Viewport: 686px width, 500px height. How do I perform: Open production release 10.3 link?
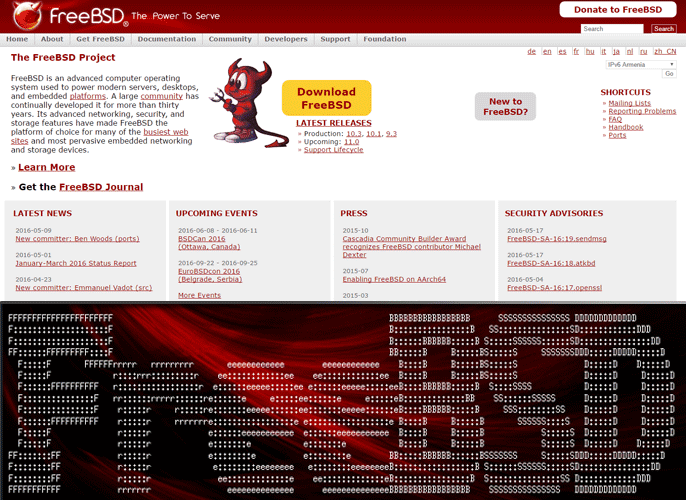(x=354, y=133)
